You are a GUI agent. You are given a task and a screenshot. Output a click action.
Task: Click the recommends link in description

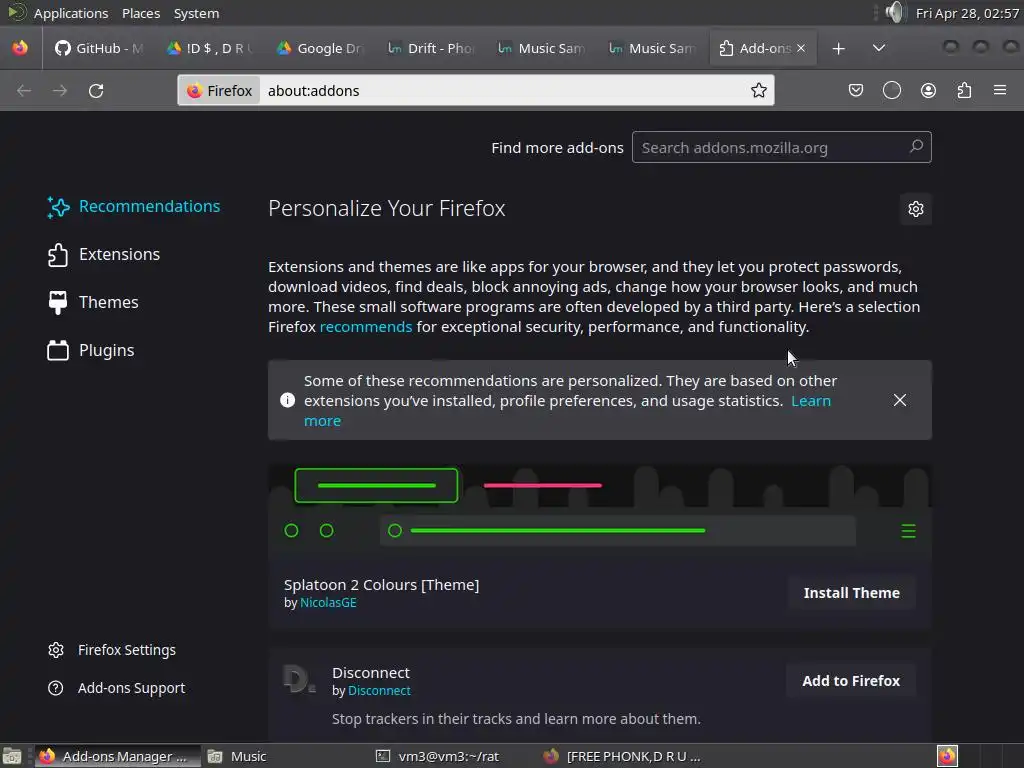click(x=366, y=327)
